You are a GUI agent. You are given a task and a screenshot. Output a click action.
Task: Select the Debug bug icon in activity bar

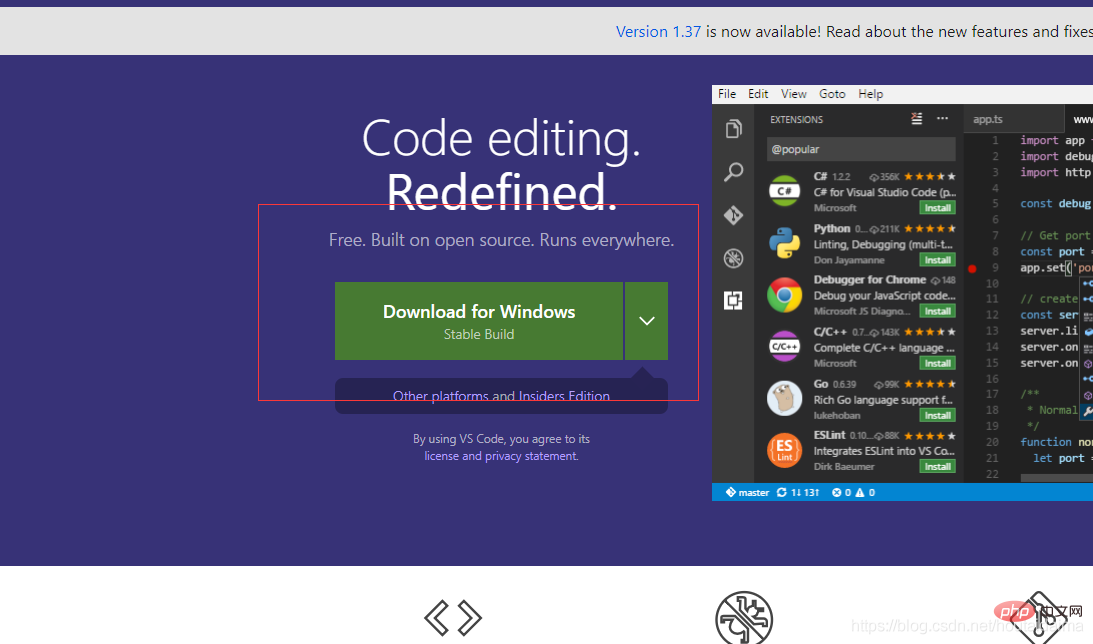(733, 259)
